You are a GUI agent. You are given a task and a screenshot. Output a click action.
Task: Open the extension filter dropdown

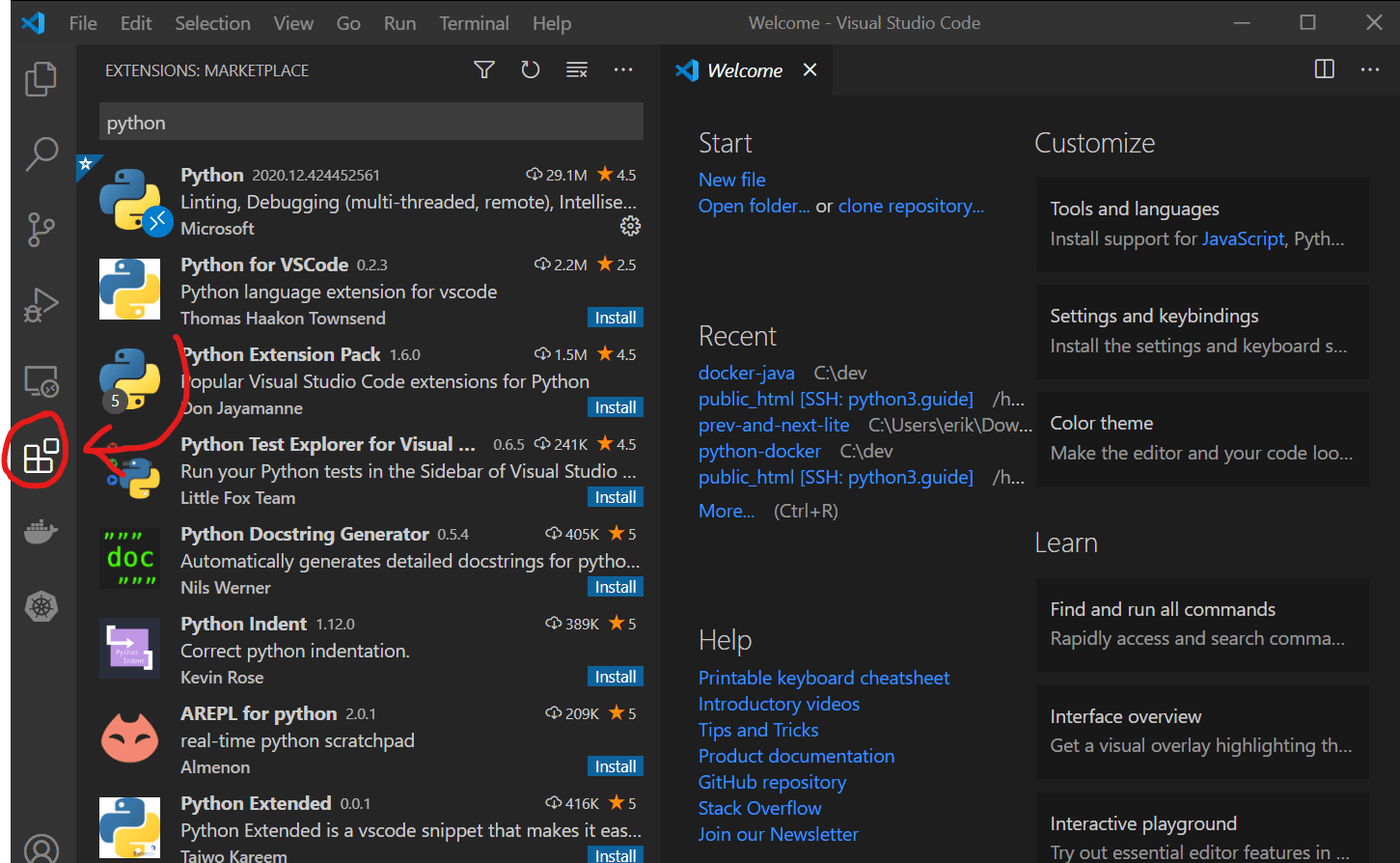pyautogui.click(x=483, y=69)
